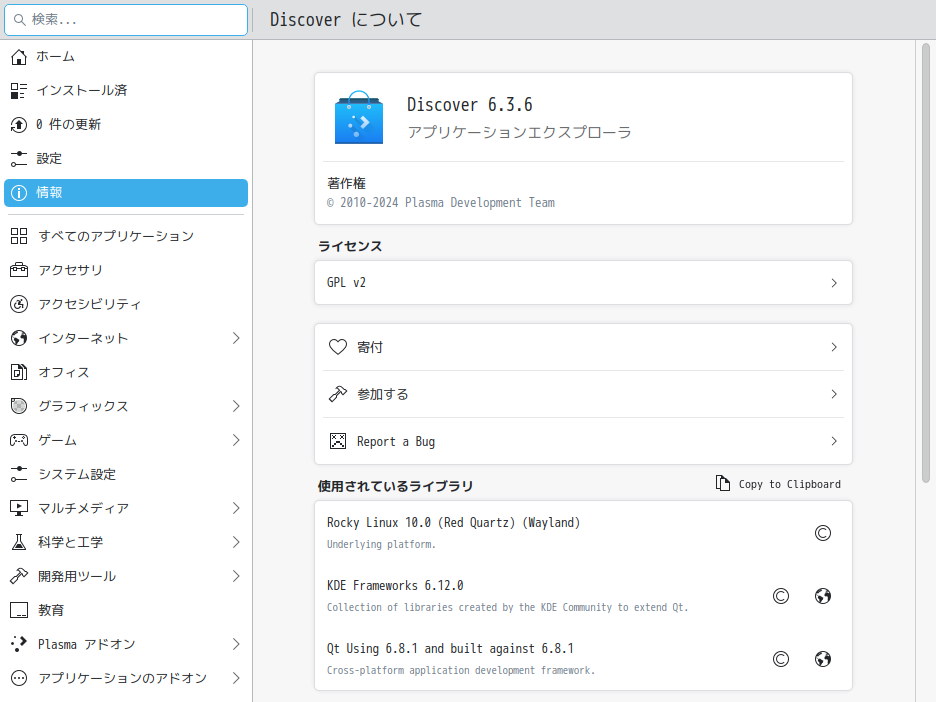Open the GPL v2 license details
This screenshot has height=702, width=936.
pyautogui.click(x=583, y=282)
